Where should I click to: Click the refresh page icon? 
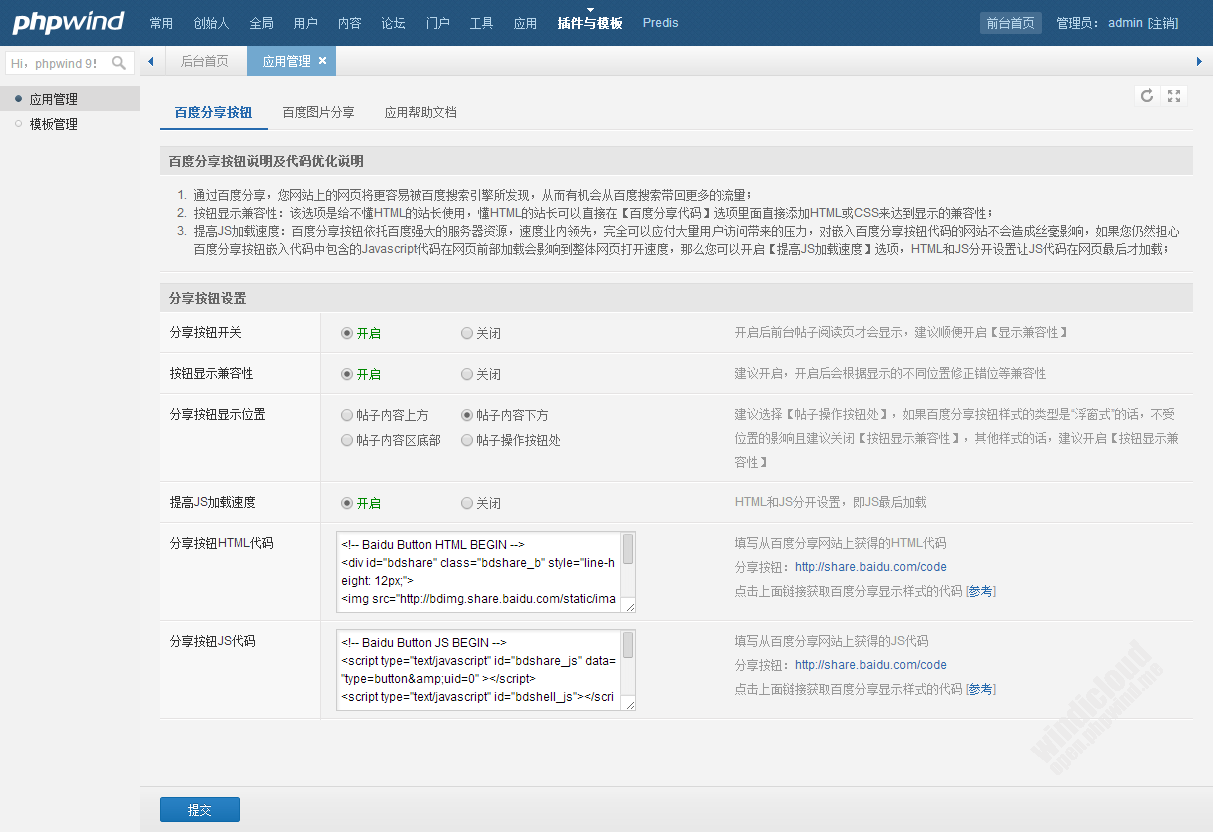1147,96
